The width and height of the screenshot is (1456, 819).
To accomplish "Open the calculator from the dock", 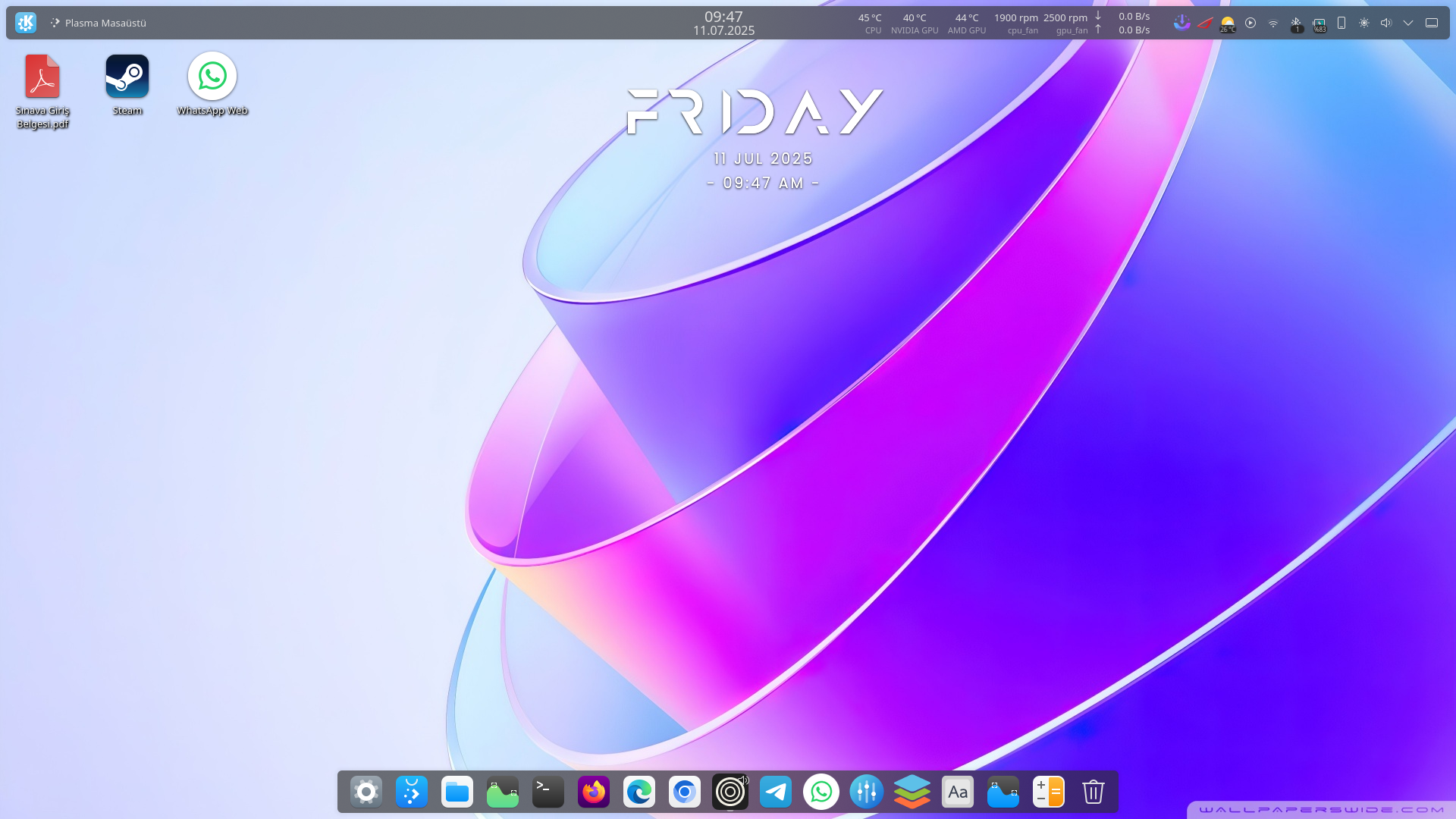I will pos(1049,792).
